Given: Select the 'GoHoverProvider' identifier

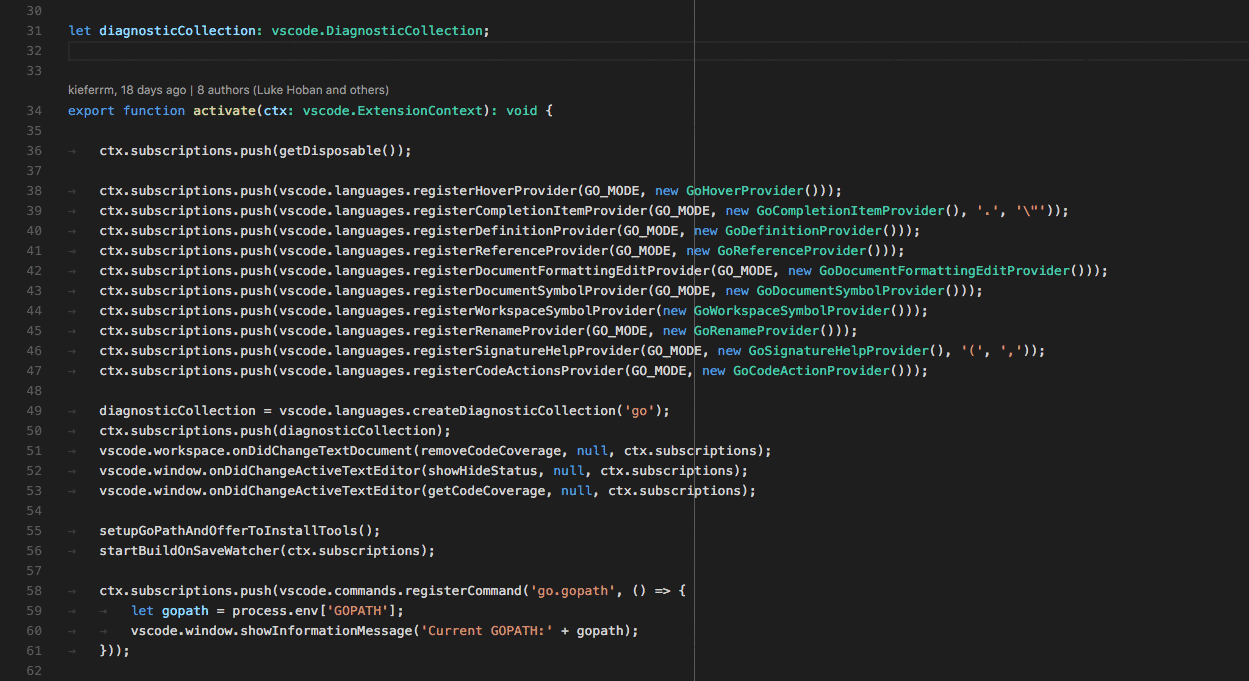Looking at the screenshot, I should coord(744,190).
